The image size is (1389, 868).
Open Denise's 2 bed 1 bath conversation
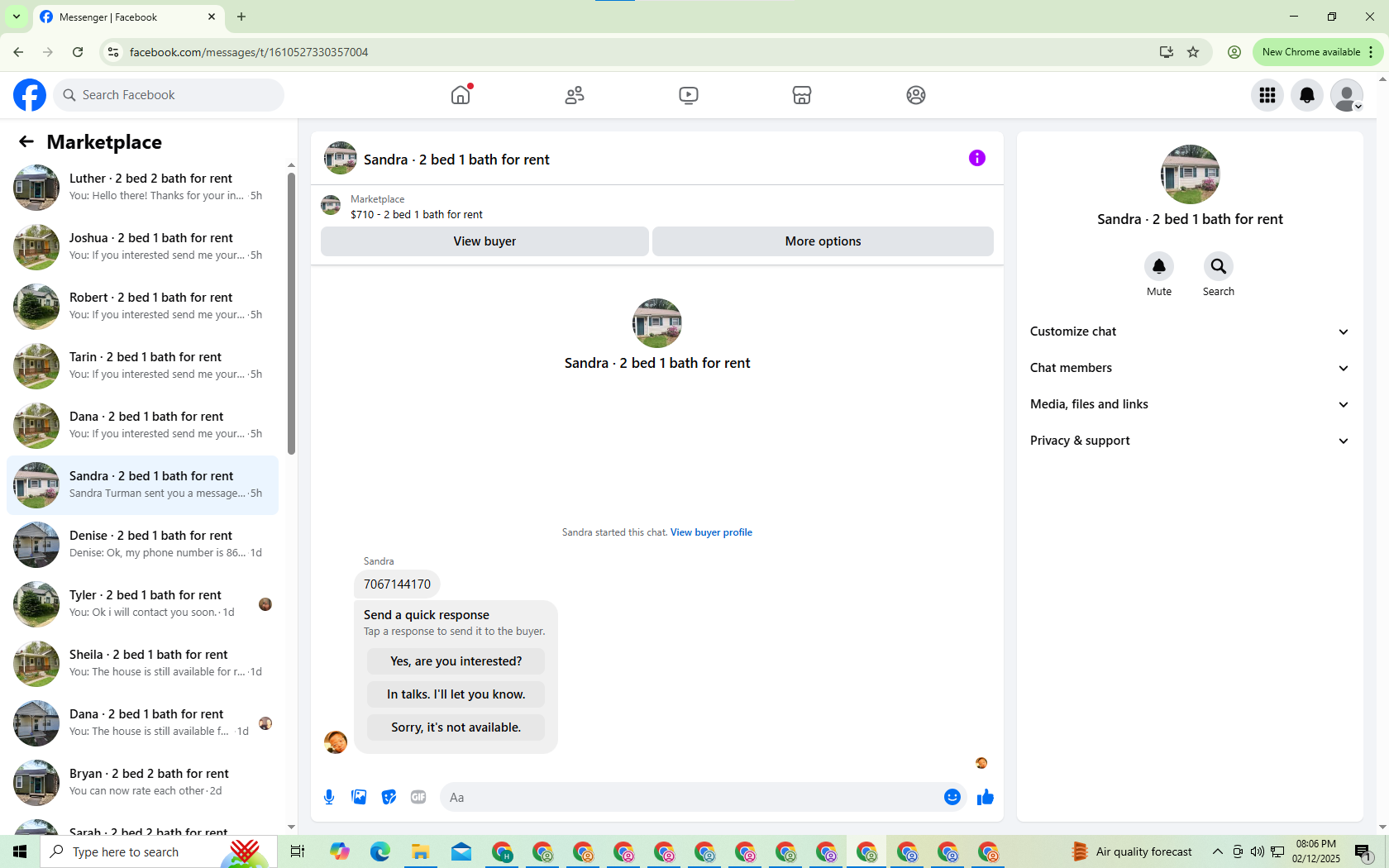(142, 544)
